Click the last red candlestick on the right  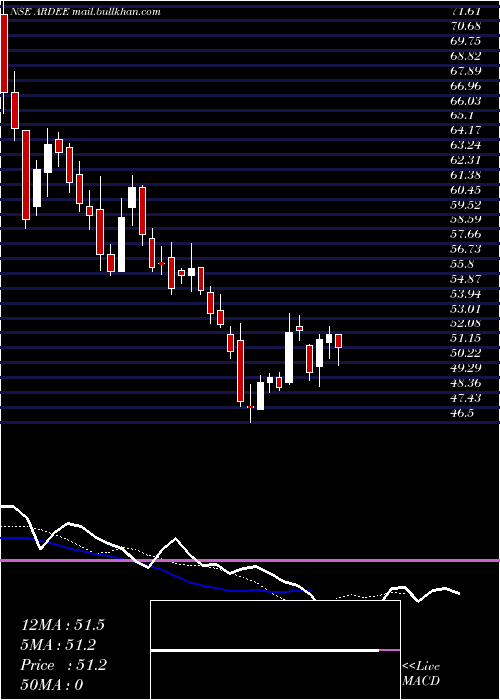[x=338, y=341]
